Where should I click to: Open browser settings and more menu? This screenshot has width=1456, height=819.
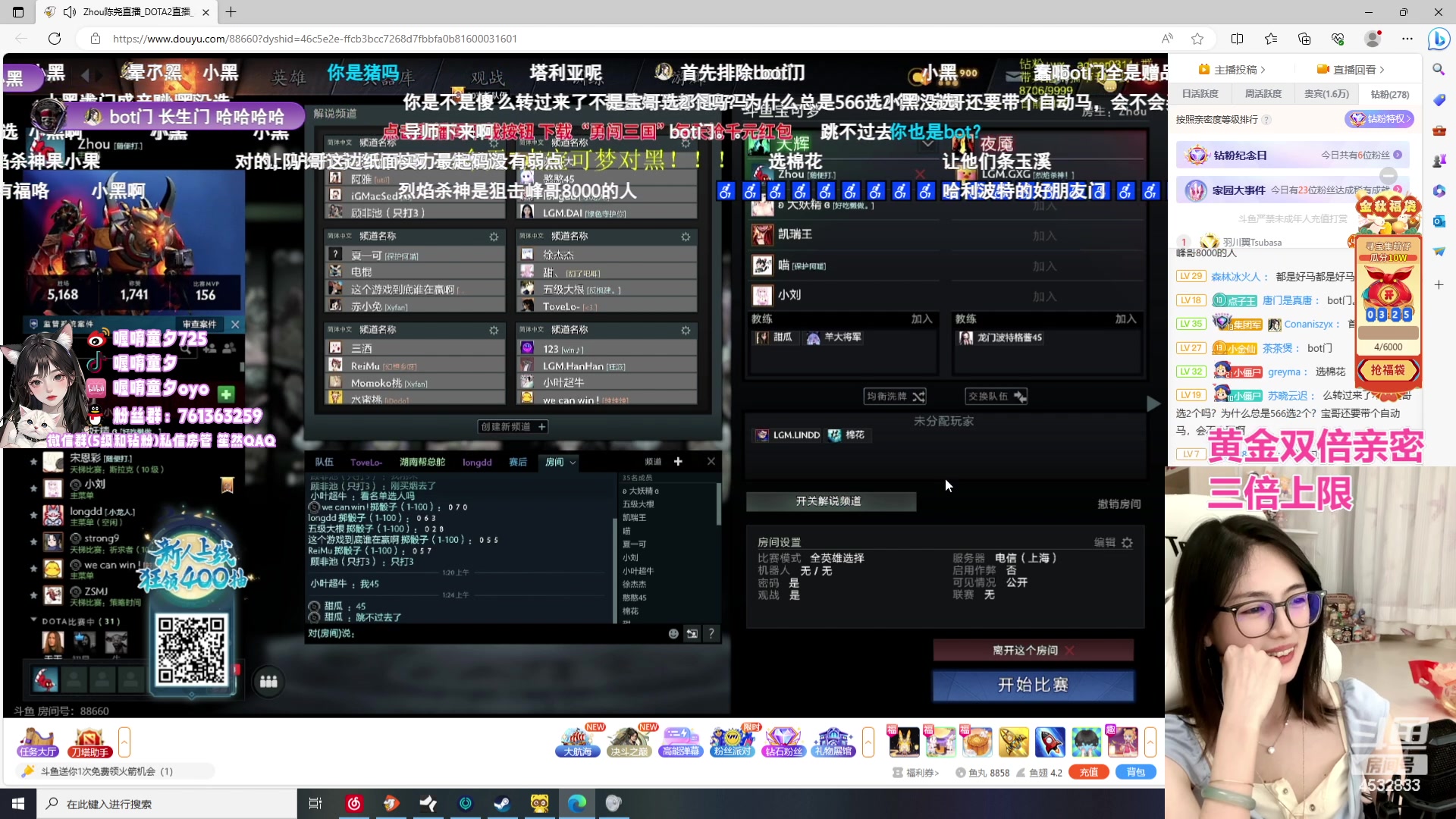click(x=1407, y=39)
